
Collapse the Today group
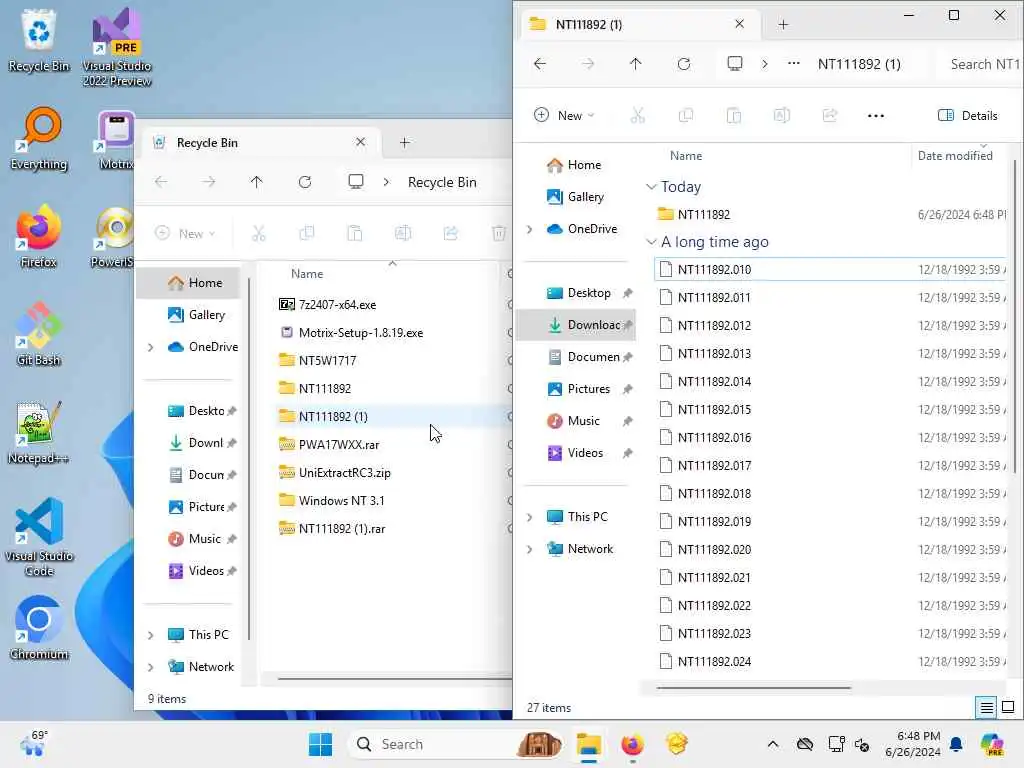coord(651,187)
